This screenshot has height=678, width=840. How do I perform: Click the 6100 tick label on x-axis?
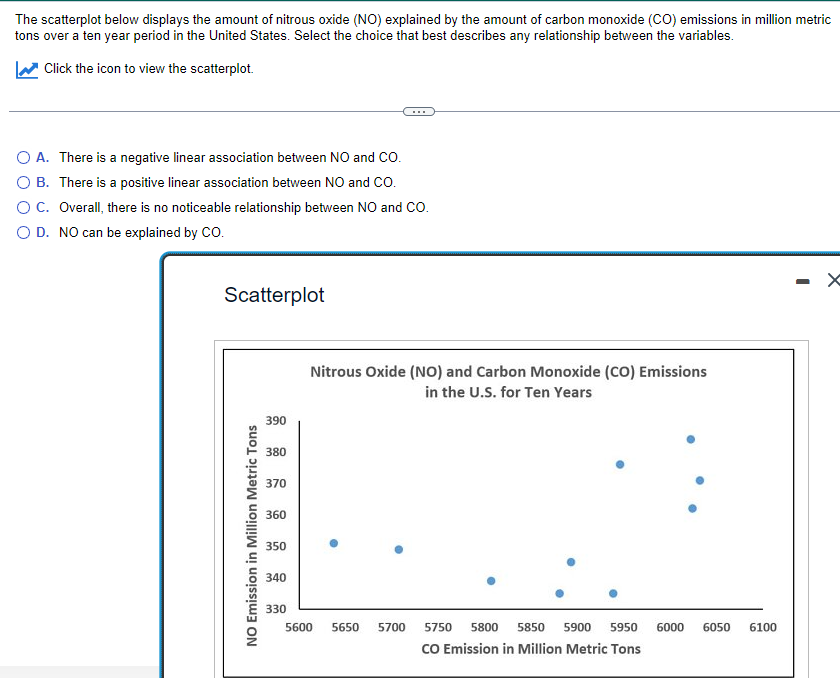(x=763, y=627)
